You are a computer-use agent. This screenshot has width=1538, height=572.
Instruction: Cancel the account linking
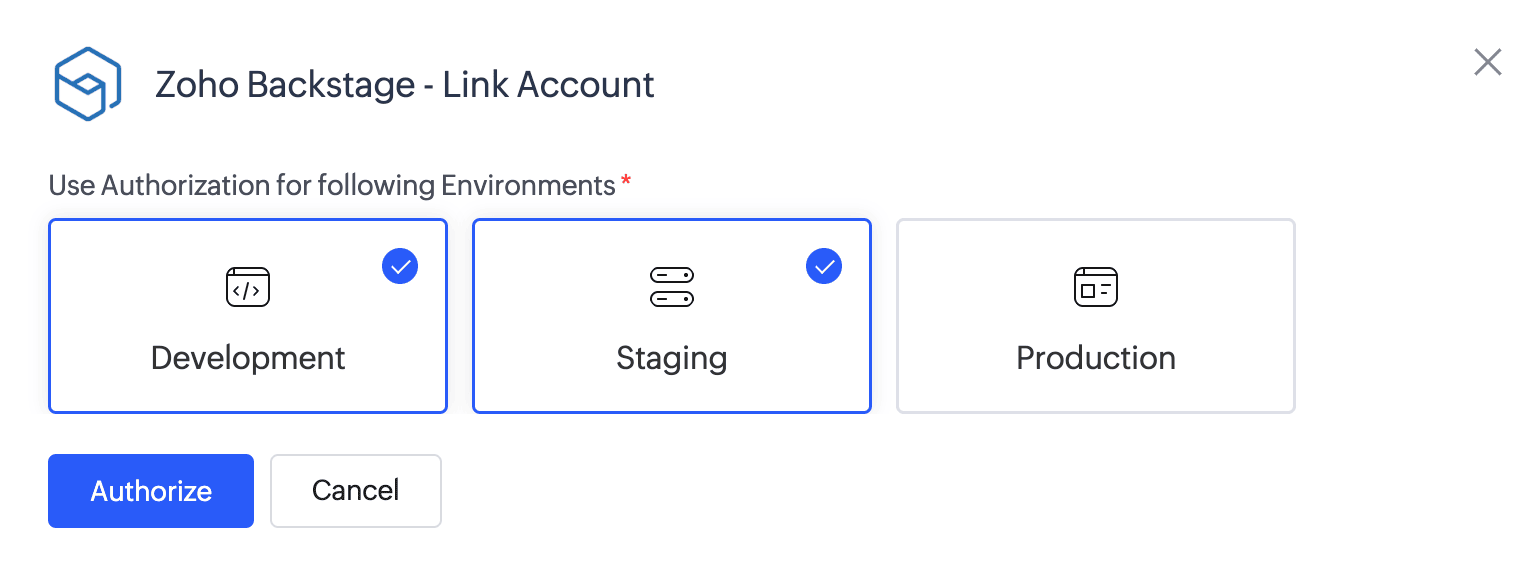coord(355,491)
